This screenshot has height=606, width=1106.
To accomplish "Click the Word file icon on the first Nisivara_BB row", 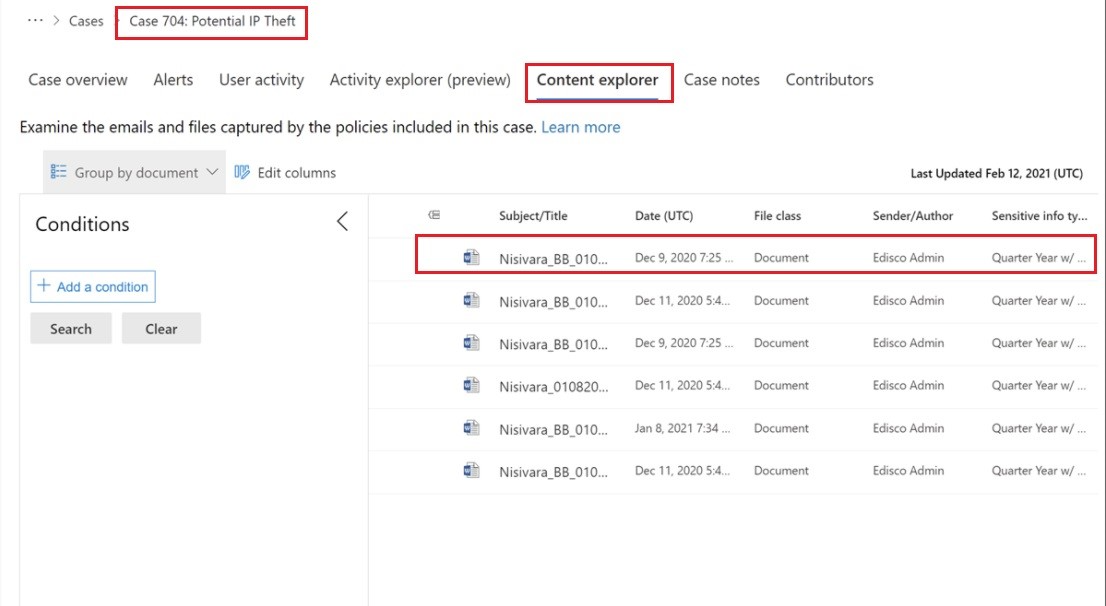I will (471, 255).
